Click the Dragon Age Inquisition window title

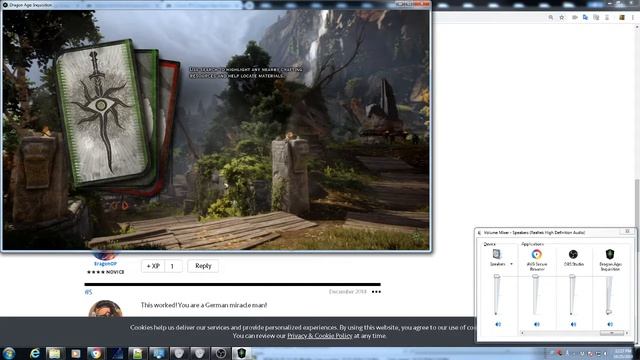tap(31, 5)
